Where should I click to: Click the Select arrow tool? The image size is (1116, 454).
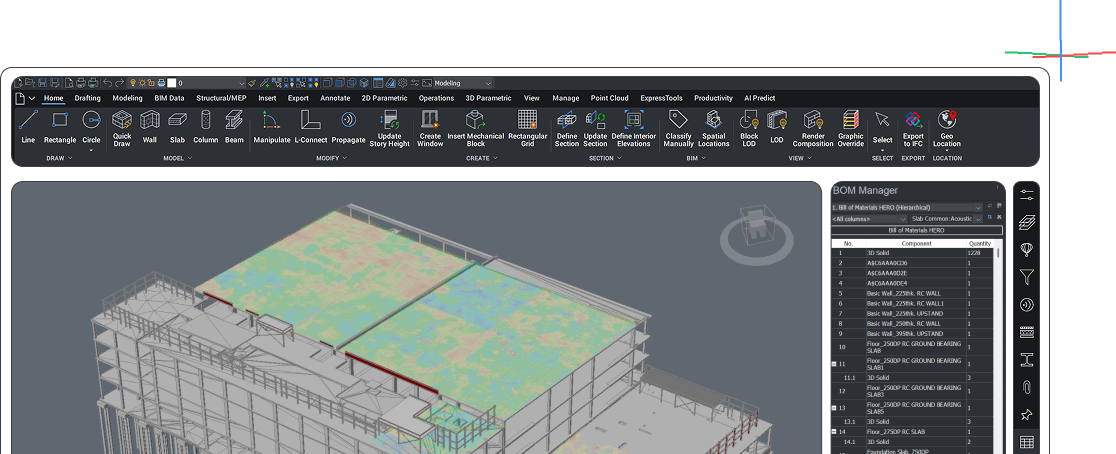coord(883,129)
